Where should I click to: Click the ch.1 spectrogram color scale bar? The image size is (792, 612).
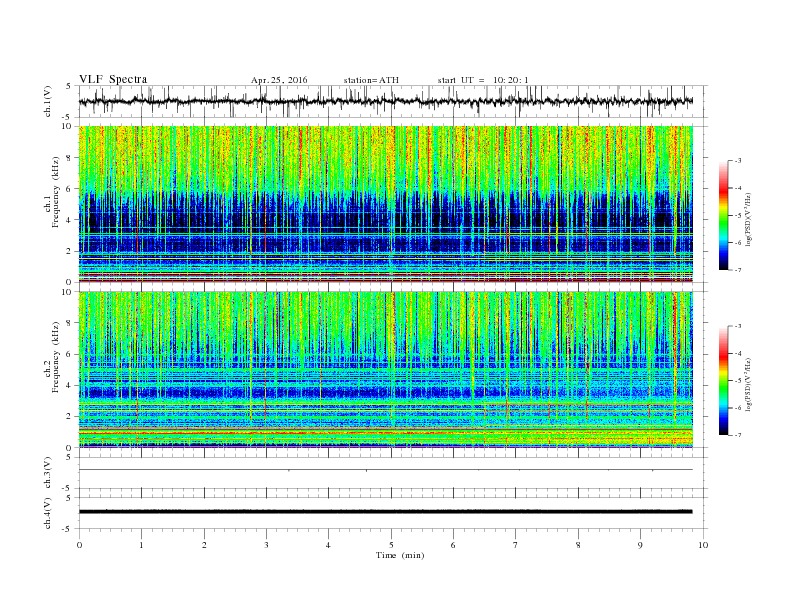pyautogui.click(x=723, y=216)
